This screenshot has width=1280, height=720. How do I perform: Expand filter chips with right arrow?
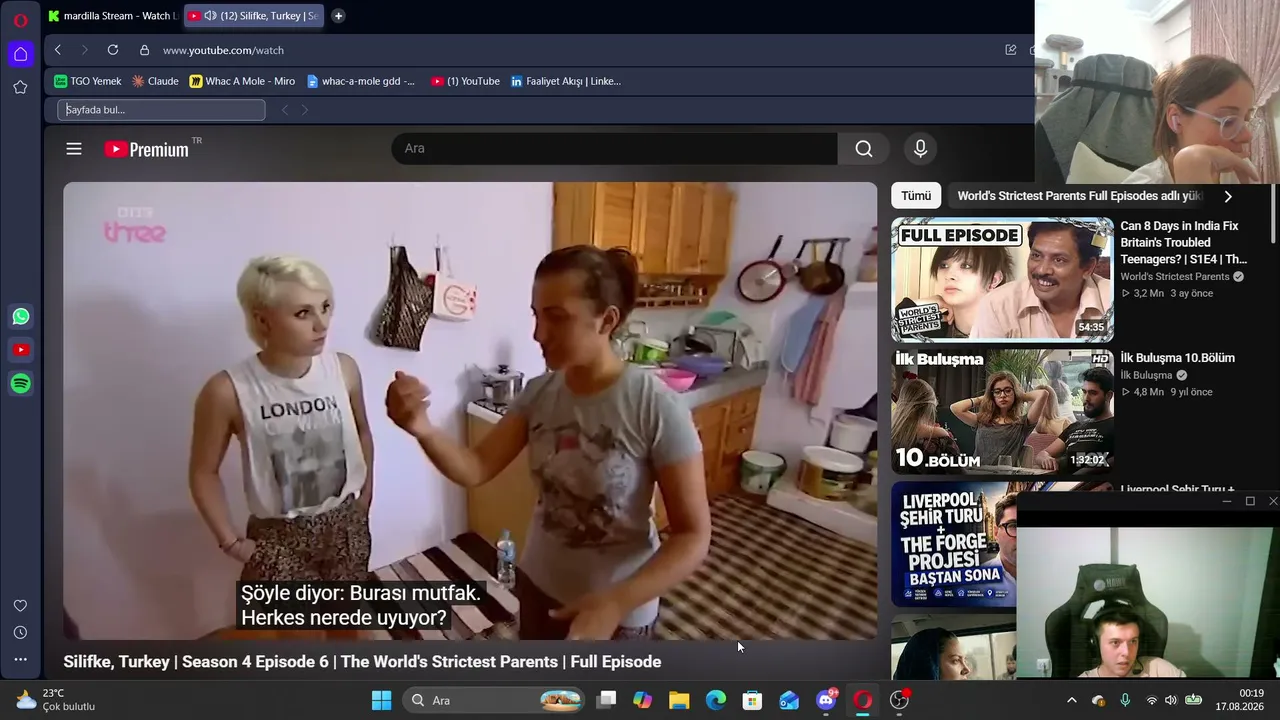[x=1228, y=196]
